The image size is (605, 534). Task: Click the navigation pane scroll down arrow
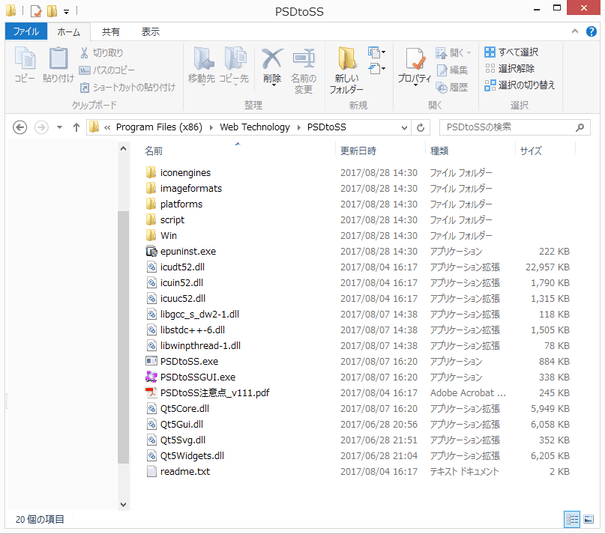123,504
